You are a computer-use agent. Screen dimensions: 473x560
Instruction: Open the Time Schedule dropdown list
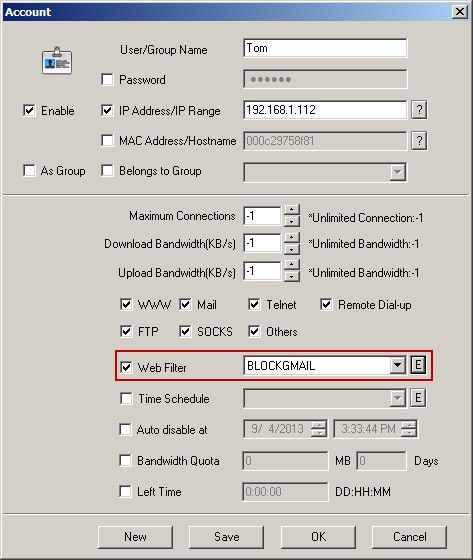tap(397, 398)
